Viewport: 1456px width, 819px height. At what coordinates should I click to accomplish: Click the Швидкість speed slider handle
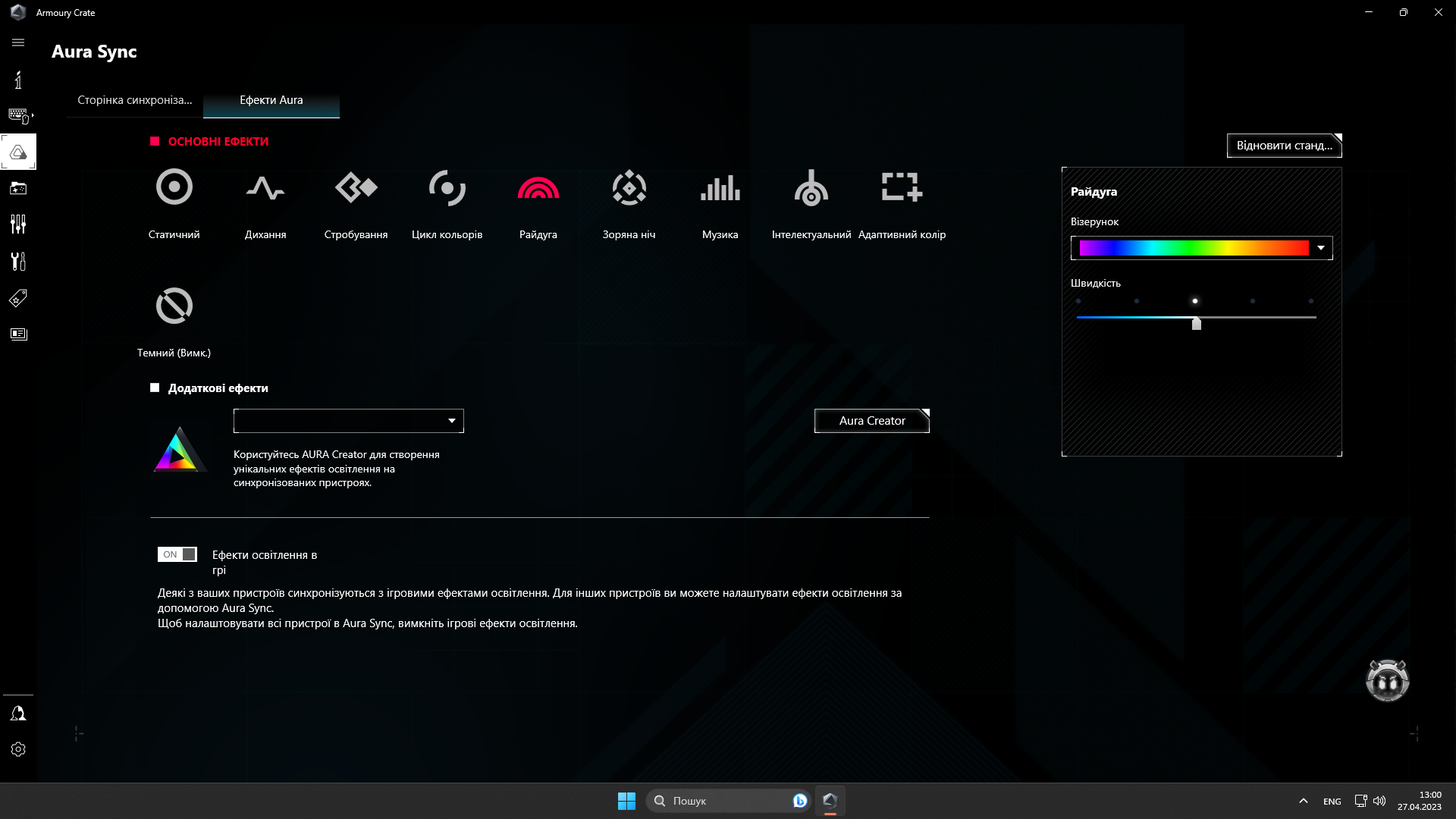coord(1196,324)
